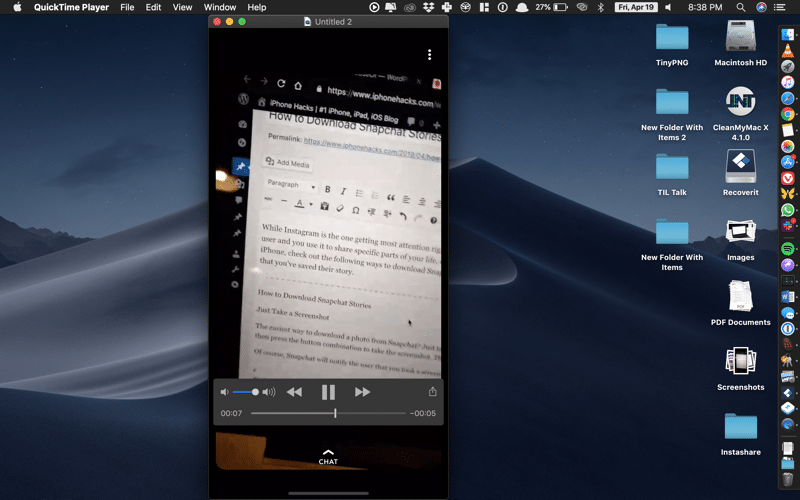Pause the video playback
The height and width of the screenshot is (500, 800).
pyautogui.click(x=328, y=392)
